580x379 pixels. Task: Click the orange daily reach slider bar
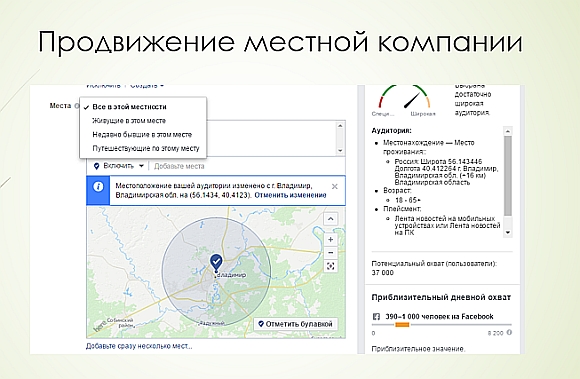click(x=402, y=325)
